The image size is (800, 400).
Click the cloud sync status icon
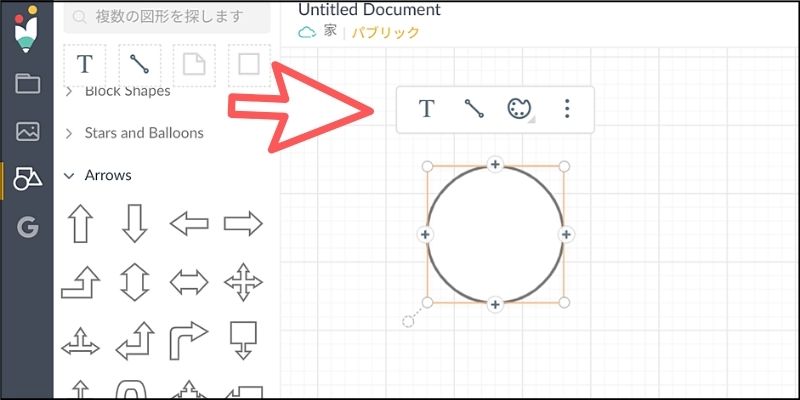pos(307,32)
